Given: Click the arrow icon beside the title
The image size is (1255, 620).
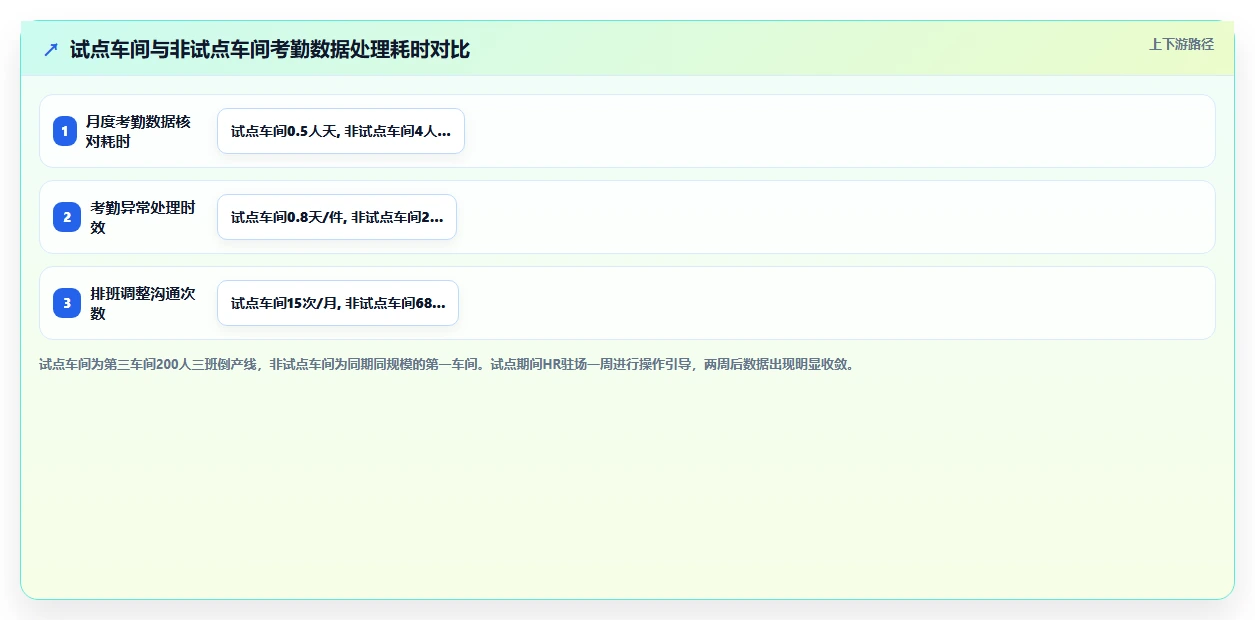Looking at the screenshot, I should tap(51, 49).
